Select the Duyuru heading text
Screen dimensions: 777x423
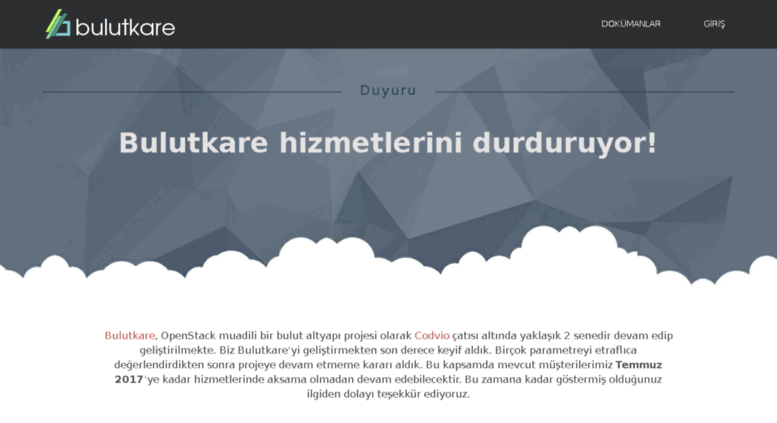tap(388, 91)
